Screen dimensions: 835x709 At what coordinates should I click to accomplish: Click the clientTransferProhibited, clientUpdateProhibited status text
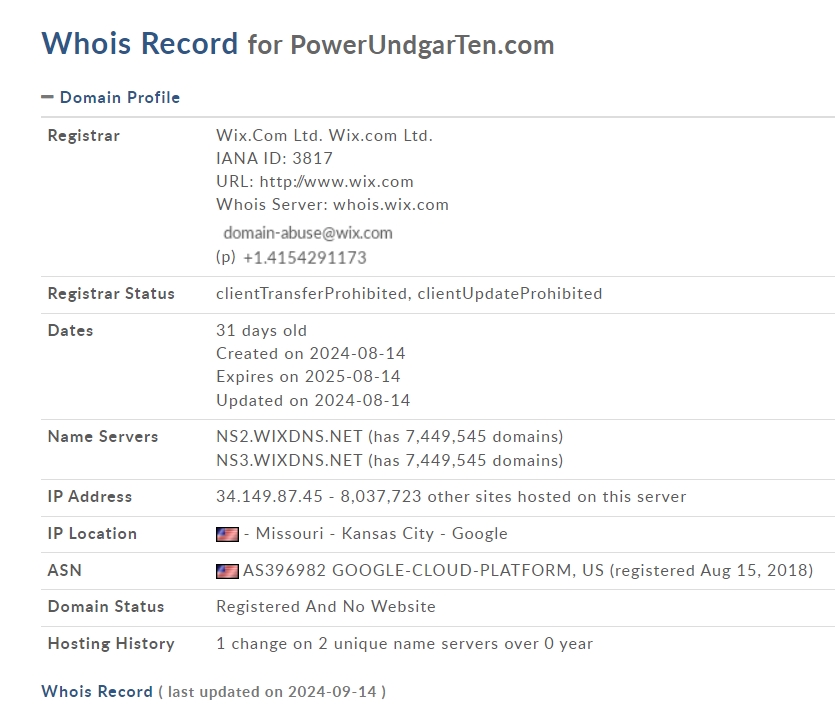(409, 294)
